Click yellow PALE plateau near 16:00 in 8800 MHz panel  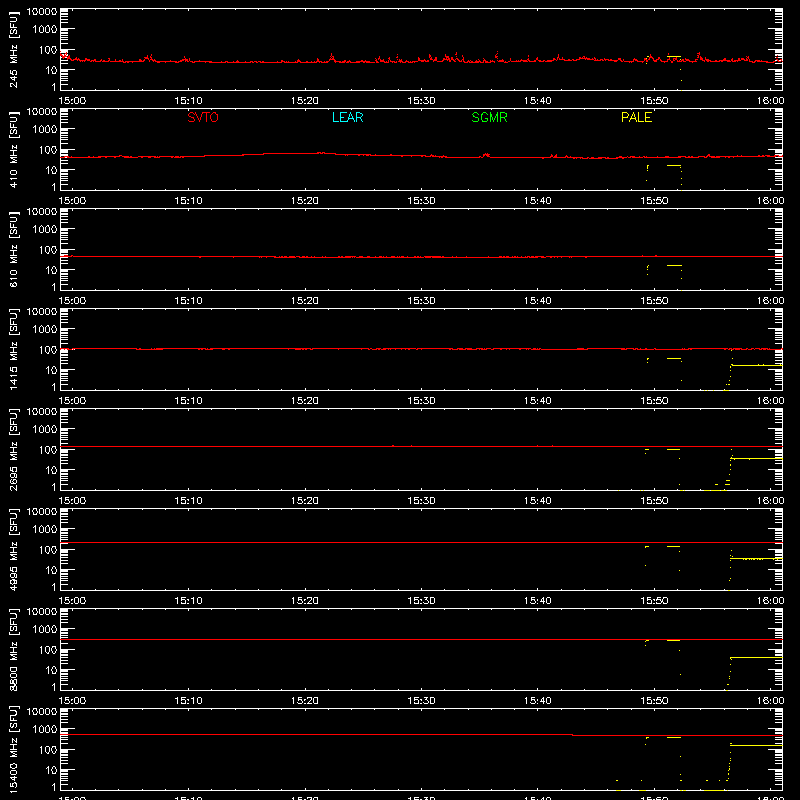pyautogui.click(x=756, y=657)
